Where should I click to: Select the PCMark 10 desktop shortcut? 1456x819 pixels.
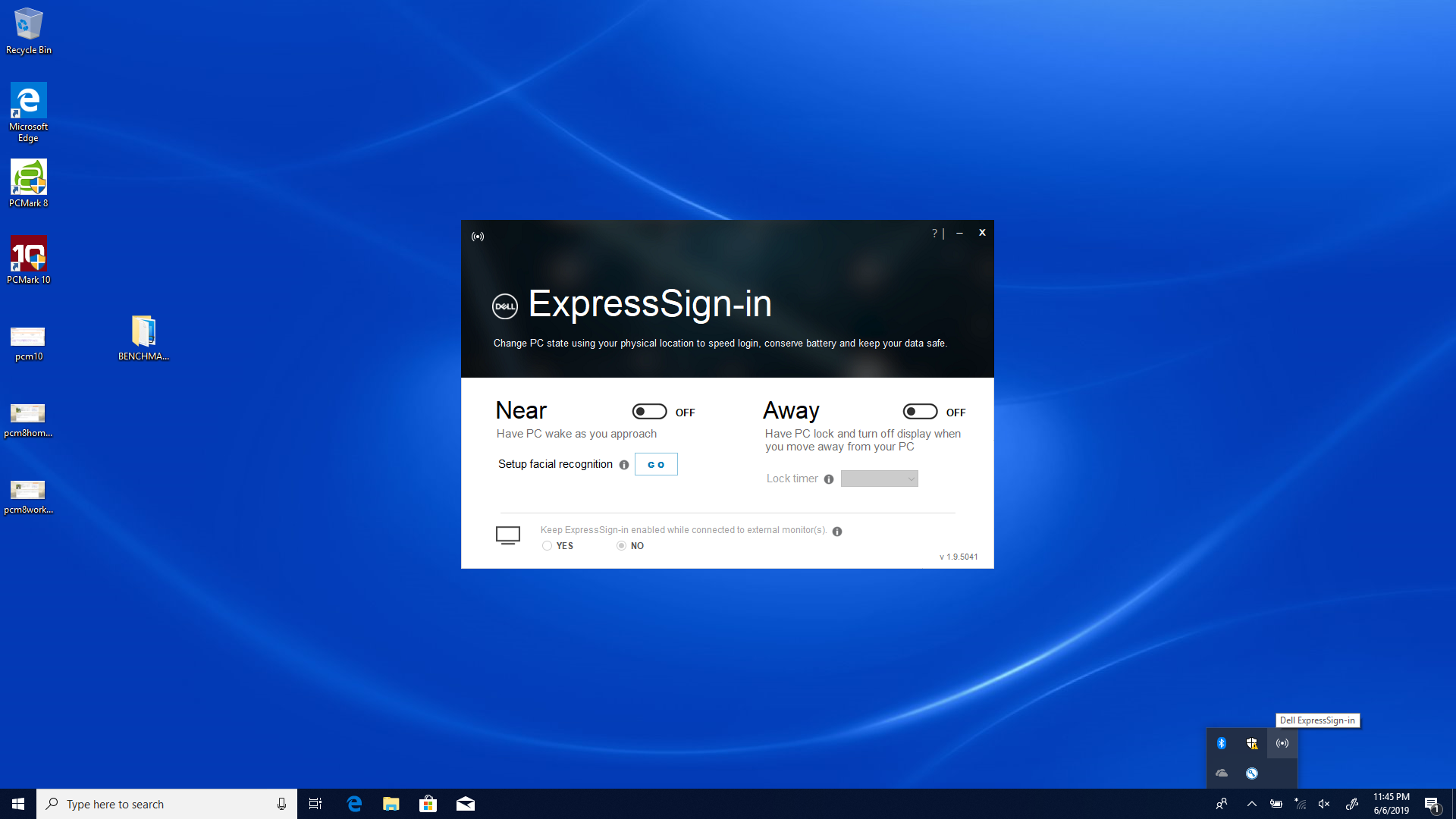coord(29,260)
